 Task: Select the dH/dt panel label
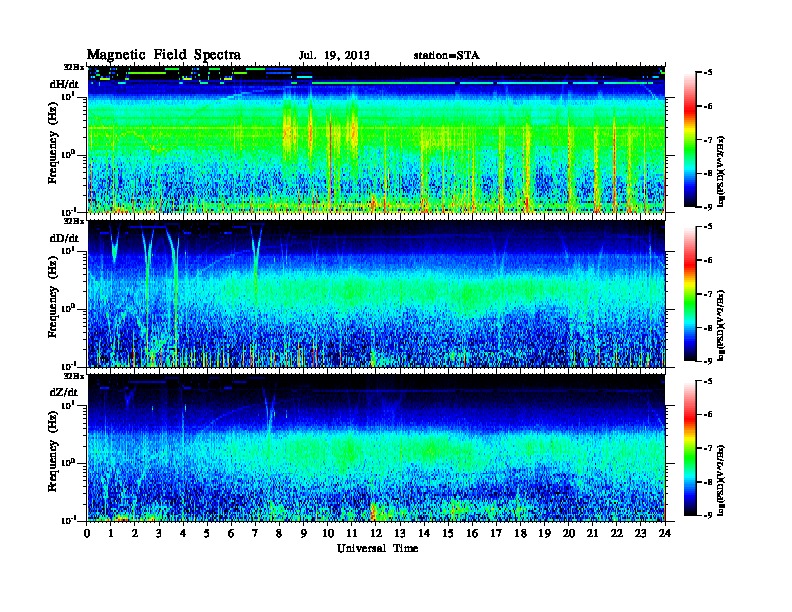point(64,85)
